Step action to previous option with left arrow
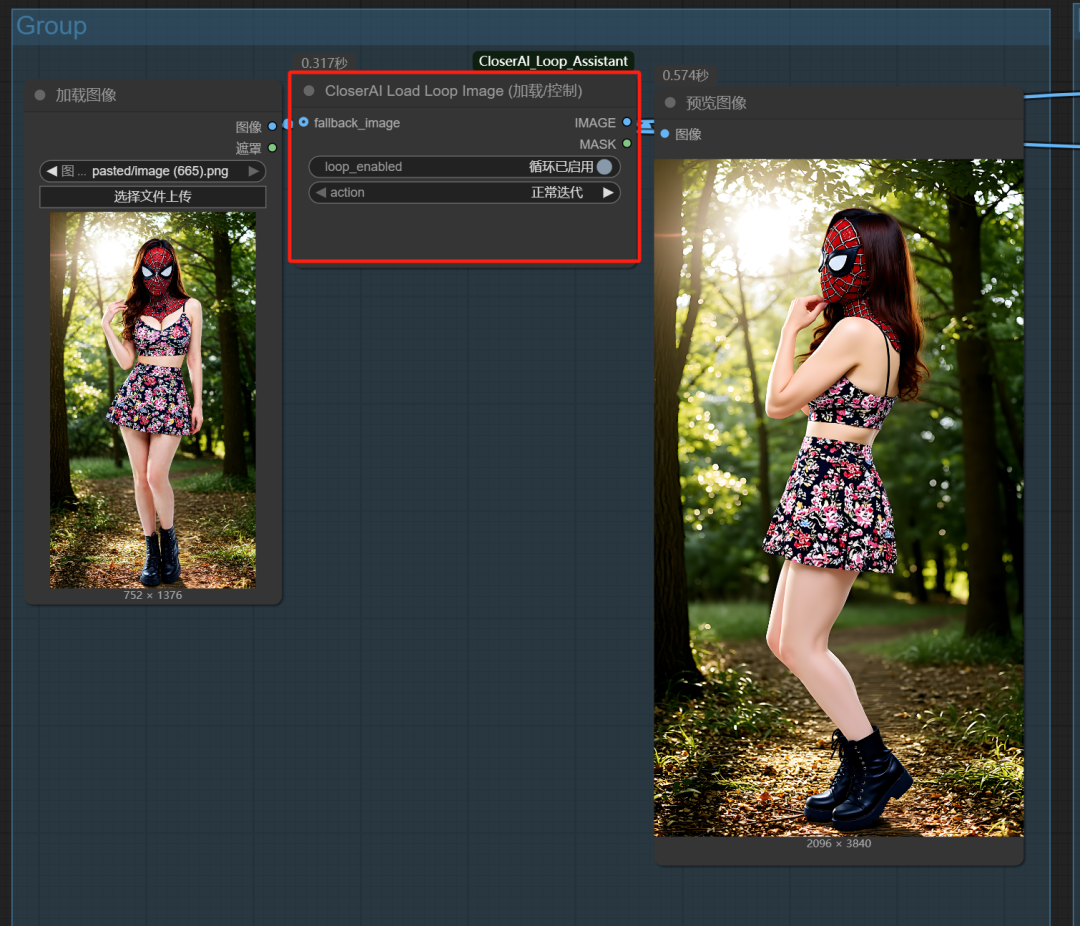The height and width of the screenshot is (926, 1080). point(320,192)
